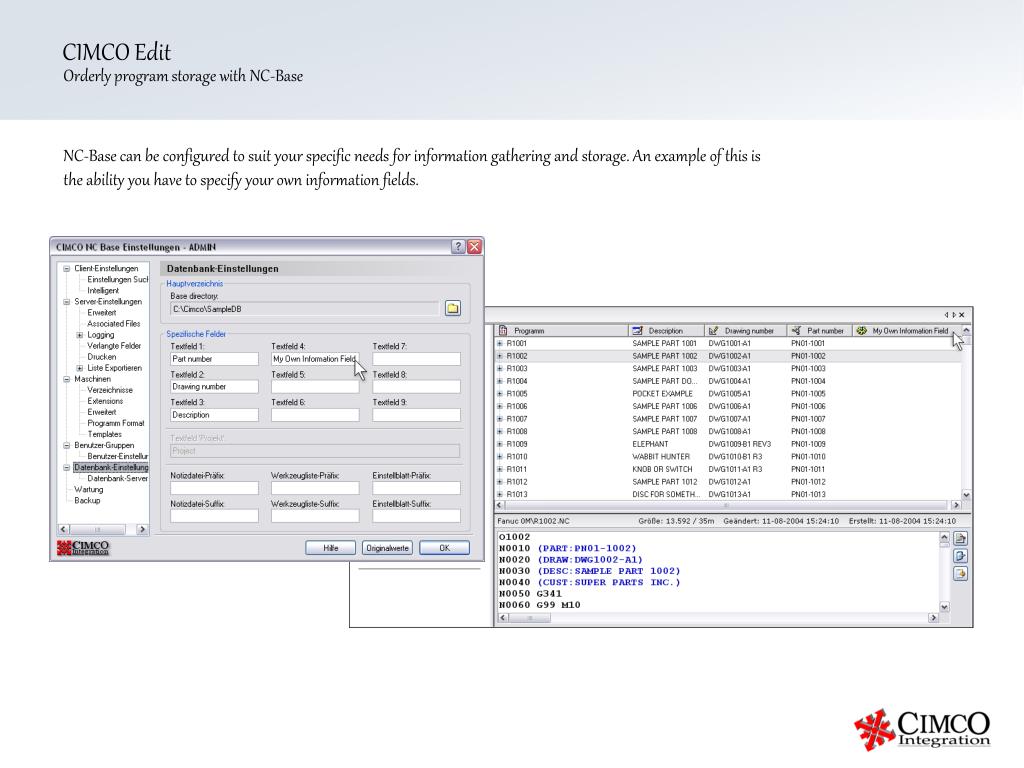Click the My Own Information Field column header

[906, 331]
